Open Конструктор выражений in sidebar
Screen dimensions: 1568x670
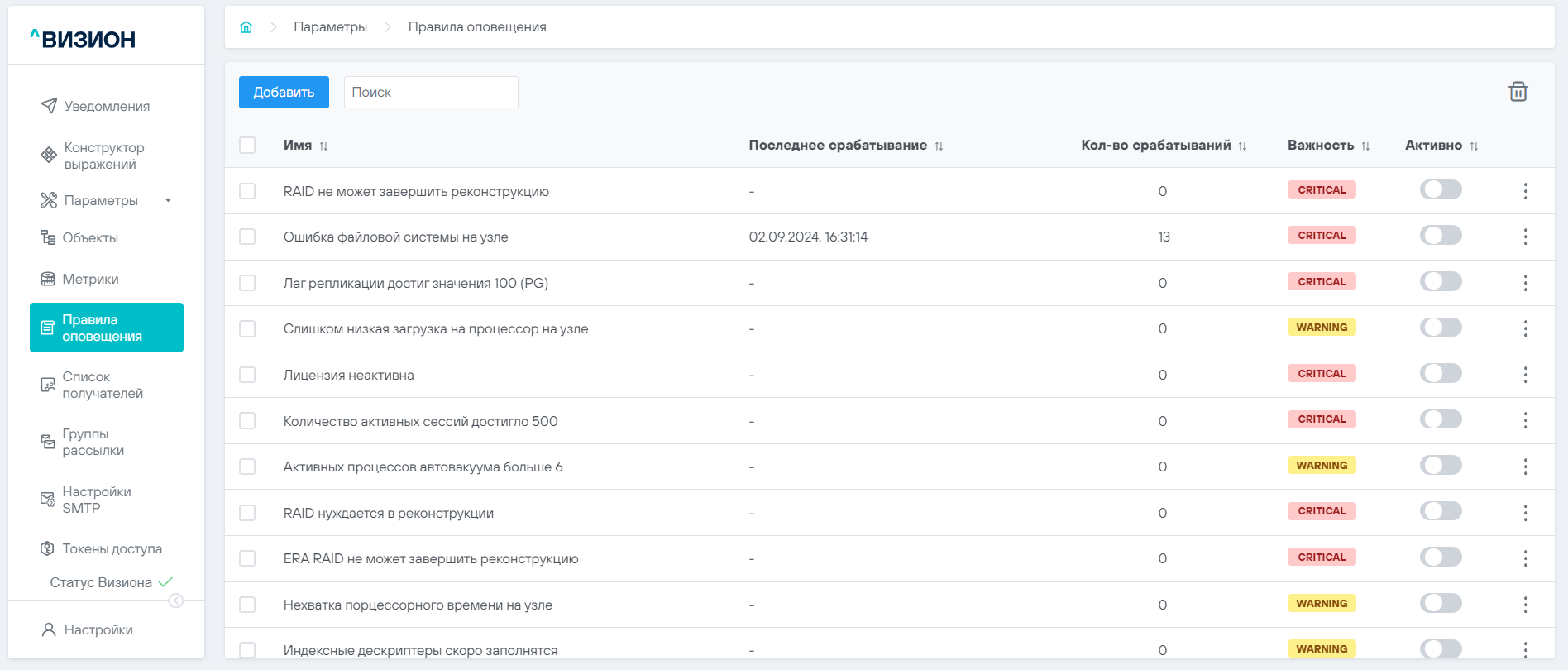(x=103, y=156)
